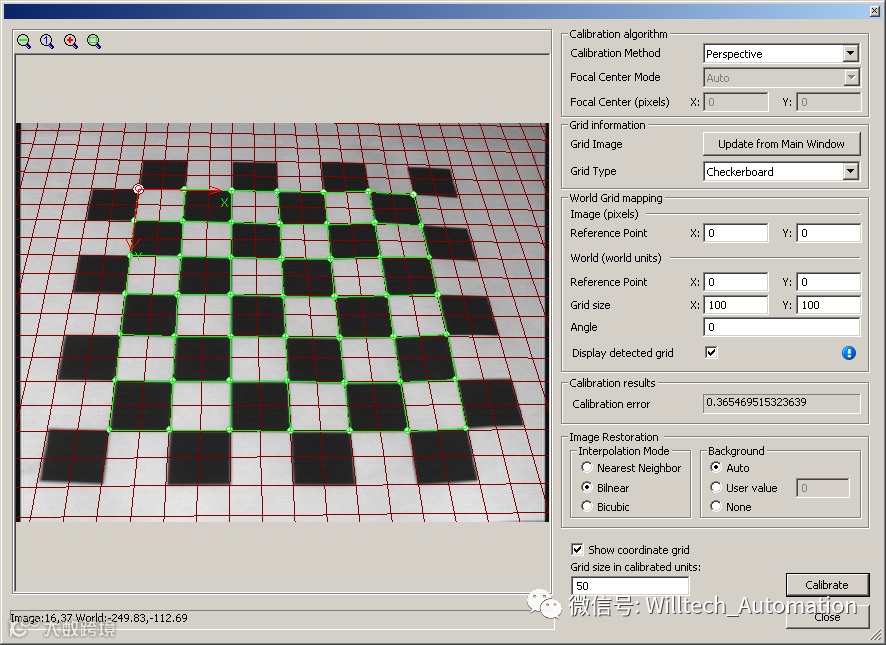Click the World Reference Point Y field
This screenshot has height=645, width=886.
[828, 282]
